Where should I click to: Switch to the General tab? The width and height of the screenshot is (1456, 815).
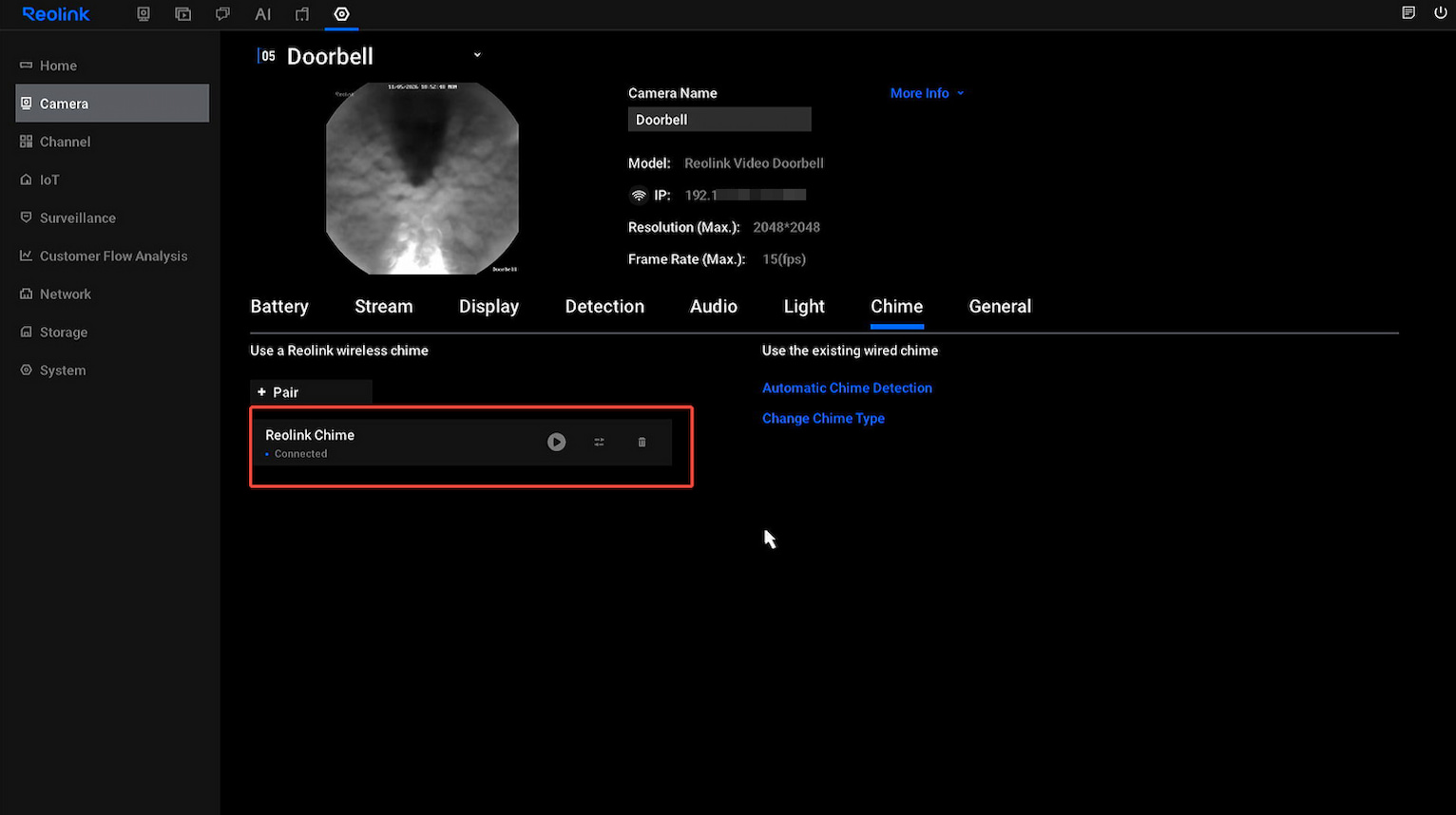click(1000, 307)
